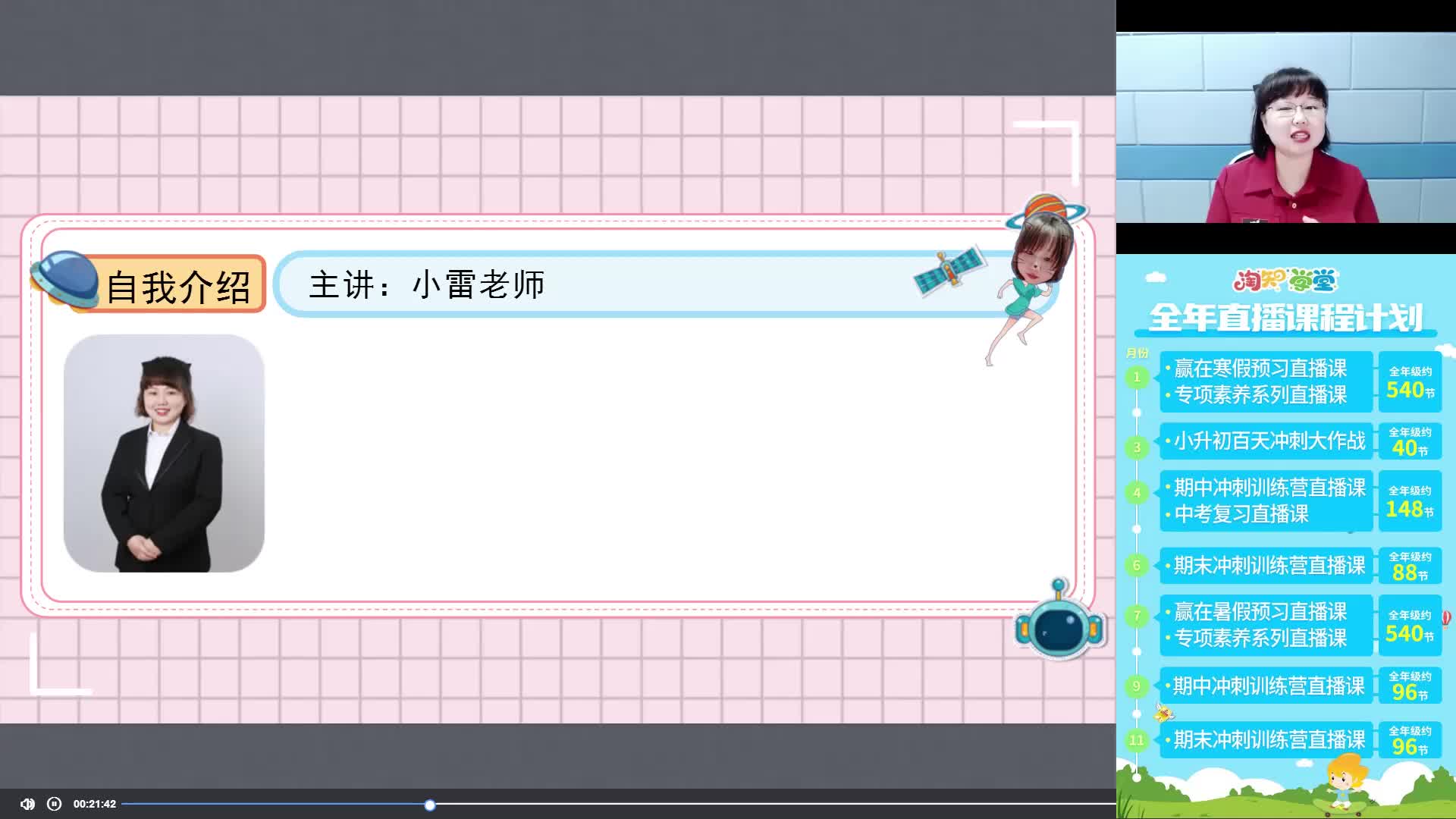
Task: Click 中考复习直播课 course entry
Action: click(x=1241, y=514)
